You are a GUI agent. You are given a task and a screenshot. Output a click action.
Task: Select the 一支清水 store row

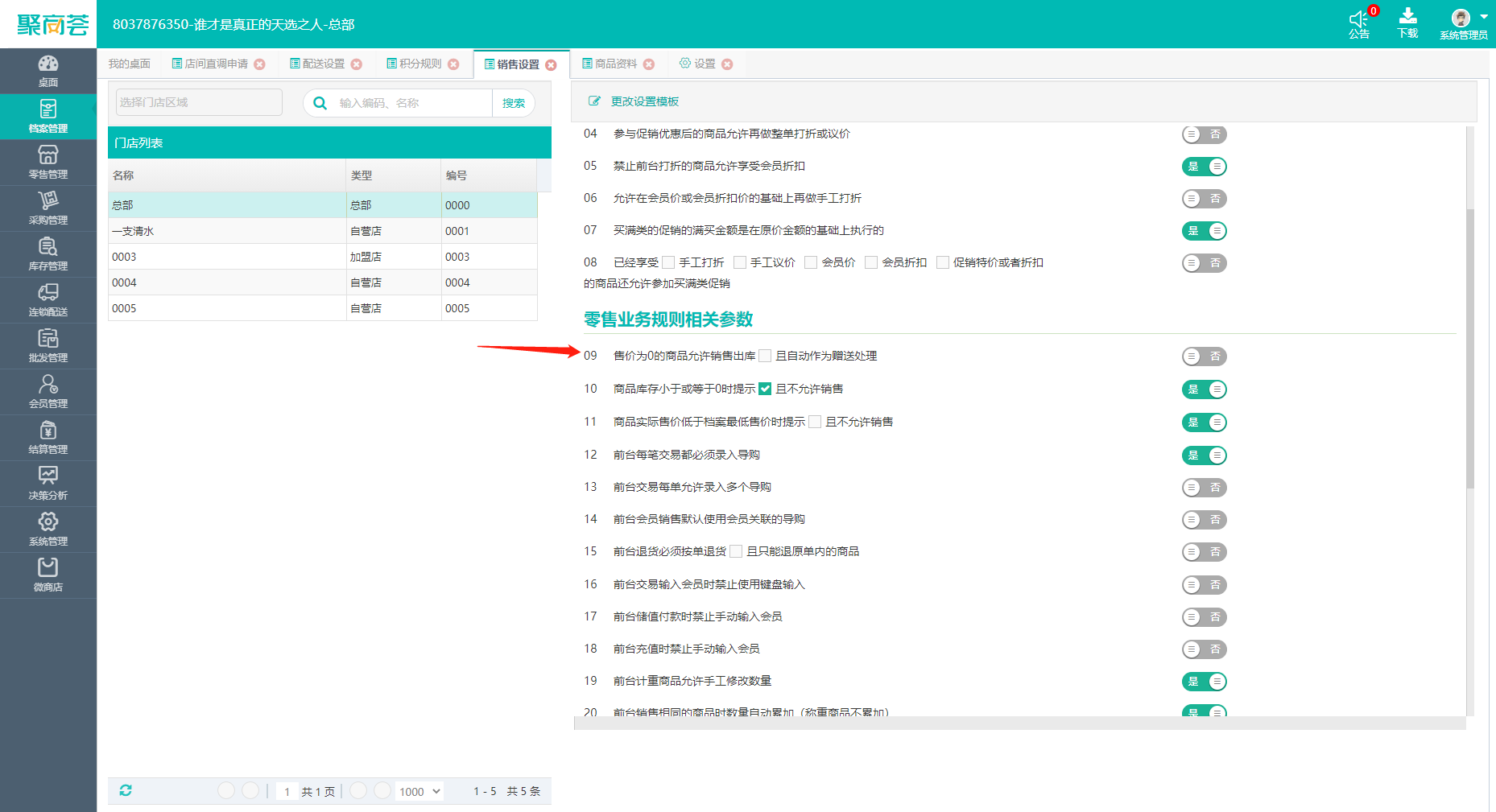pos(323,231)
